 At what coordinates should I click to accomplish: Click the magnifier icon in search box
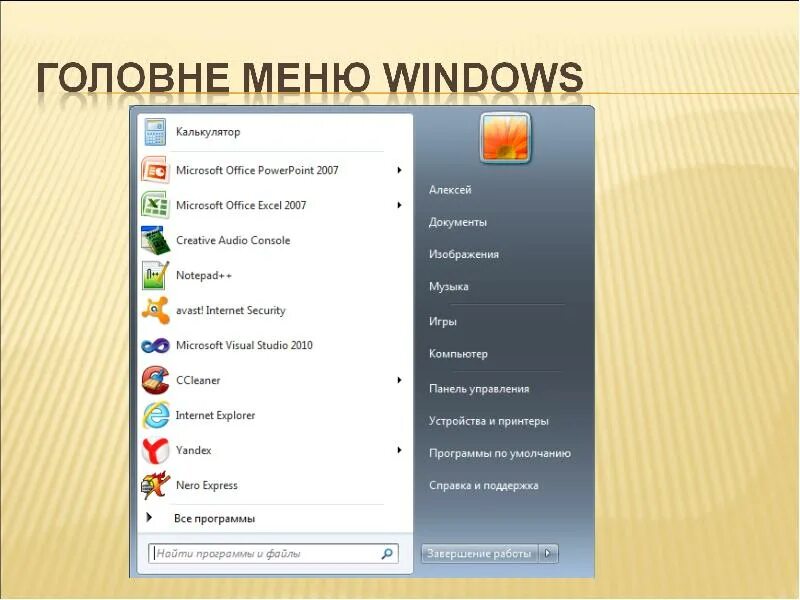[x=387, y=554]
